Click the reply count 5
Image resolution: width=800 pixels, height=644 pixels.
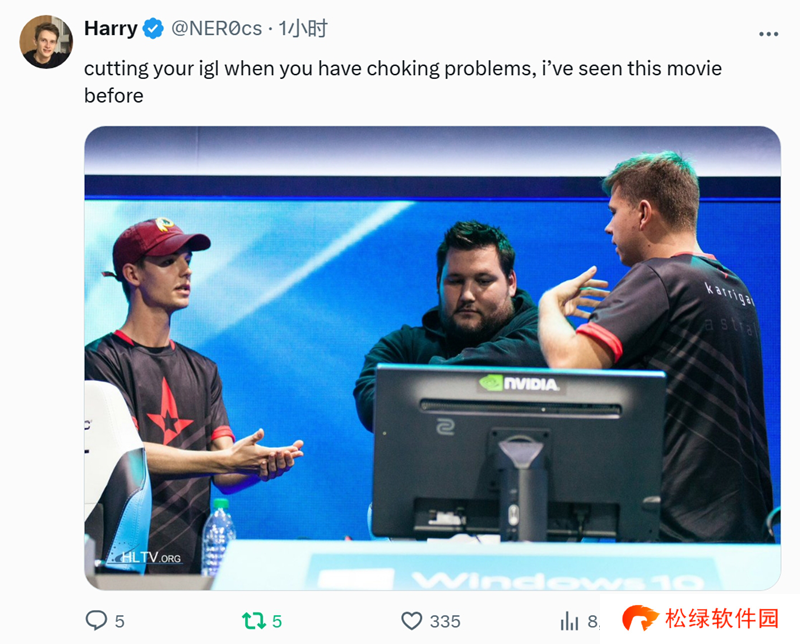119,621
